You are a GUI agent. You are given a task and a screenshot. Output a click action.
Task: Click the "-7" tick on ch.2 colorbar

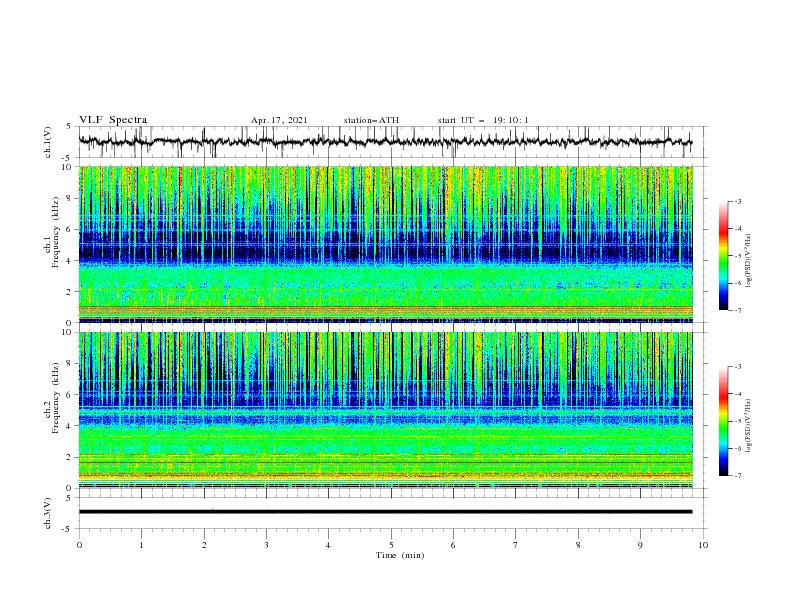point(738,476)
